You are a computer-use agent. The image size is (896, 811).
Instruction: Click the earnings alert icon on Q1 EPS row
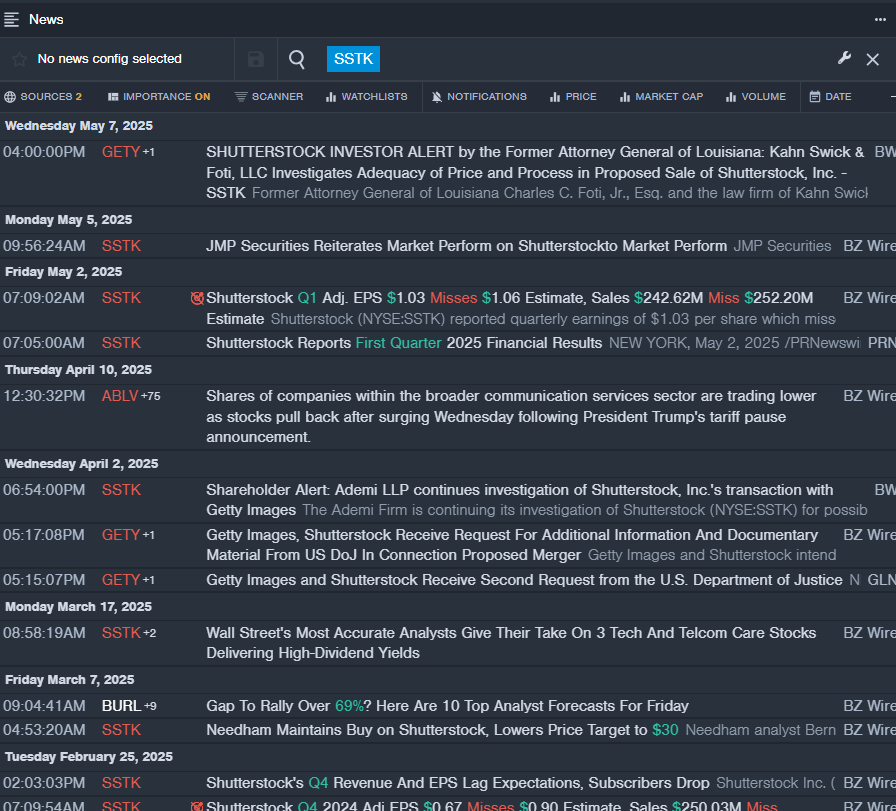pyautogui.click(x=197, y=298)
